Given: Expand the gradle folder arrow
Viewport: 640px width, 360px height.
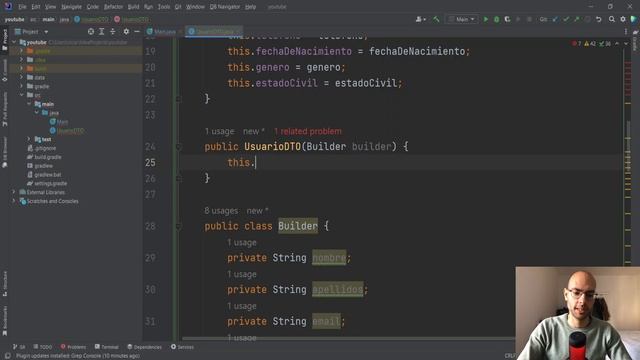Looking at the screenshot, I should pyautogui.click(x=22, y=86).
